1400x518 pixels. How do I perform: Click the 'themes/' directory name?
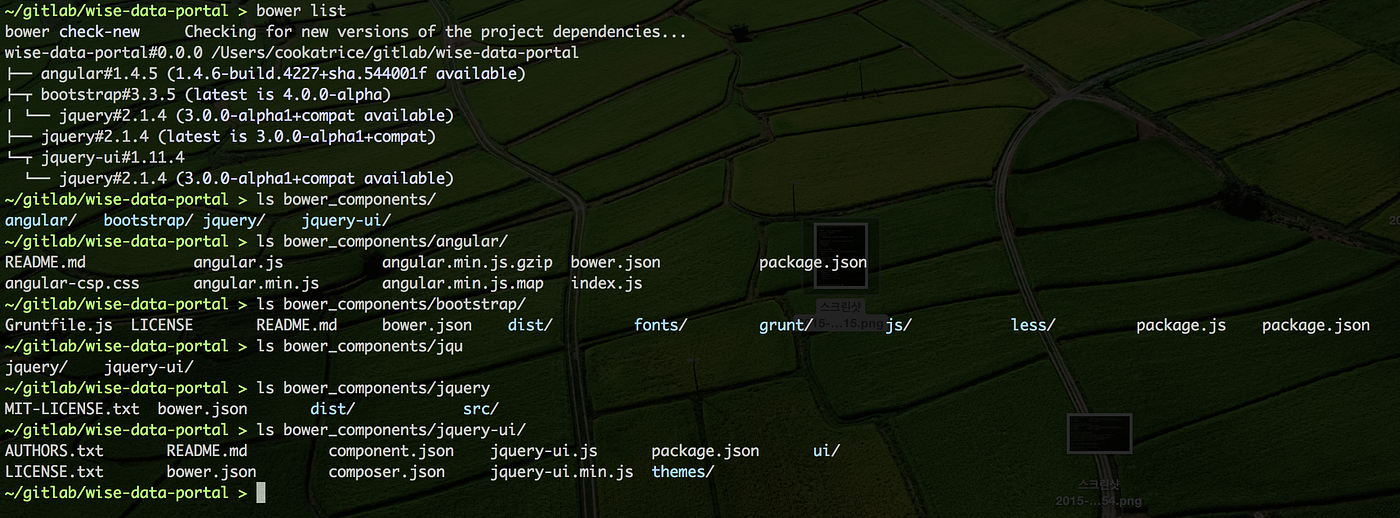click(683, 473)
